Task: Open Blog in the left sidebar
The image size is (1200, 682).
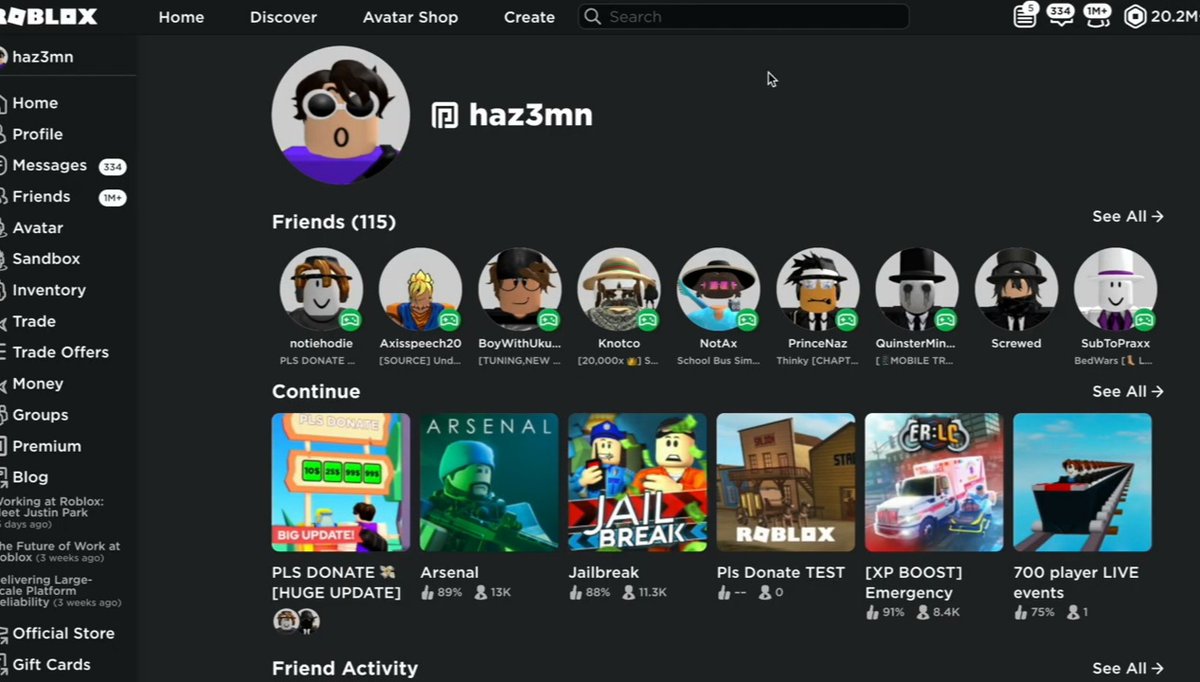Action: pos(24,477)
